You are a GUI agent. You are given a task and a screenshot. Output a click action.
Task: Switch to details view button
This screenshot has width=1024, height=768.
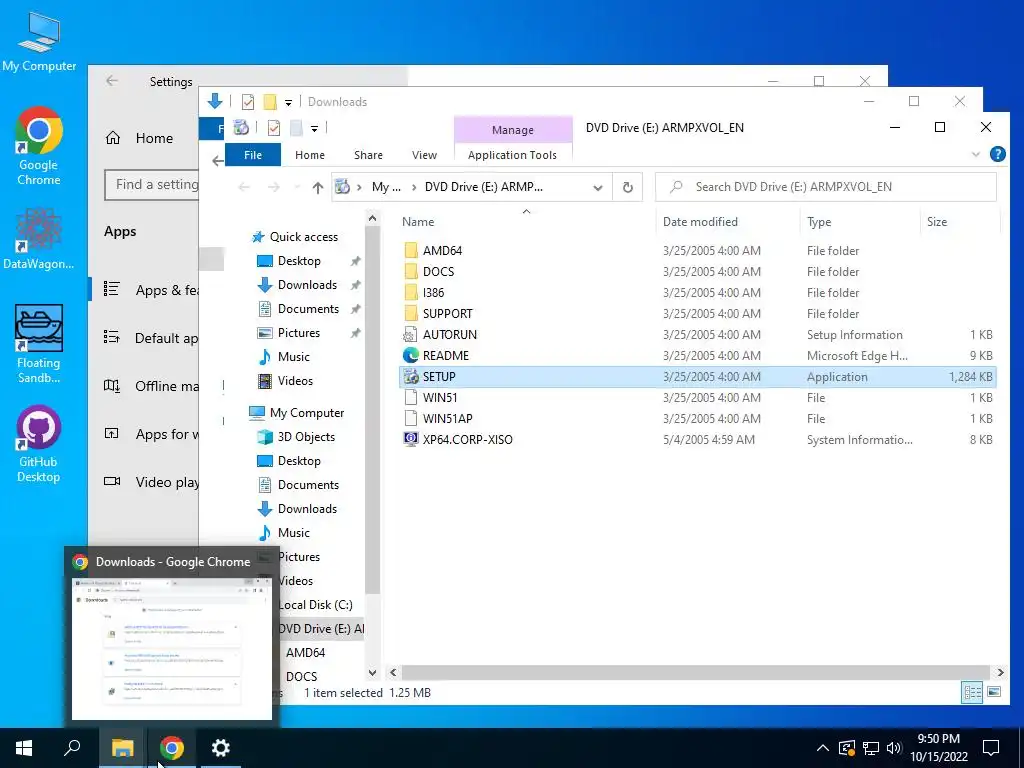(x=972, y=692)
